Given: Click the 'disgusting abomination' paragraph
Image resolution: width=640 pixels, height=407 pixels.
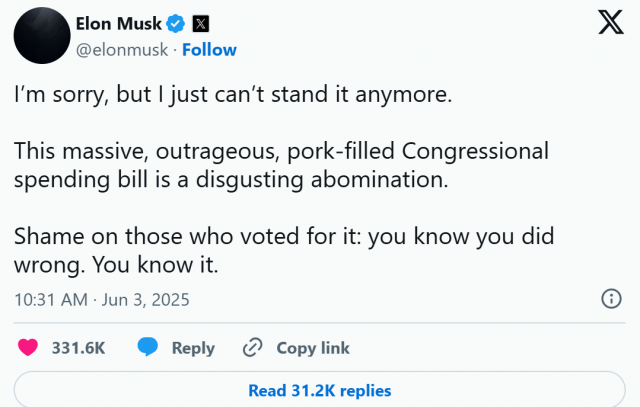Looking at the screenshot, I should [x=281, y=165].
